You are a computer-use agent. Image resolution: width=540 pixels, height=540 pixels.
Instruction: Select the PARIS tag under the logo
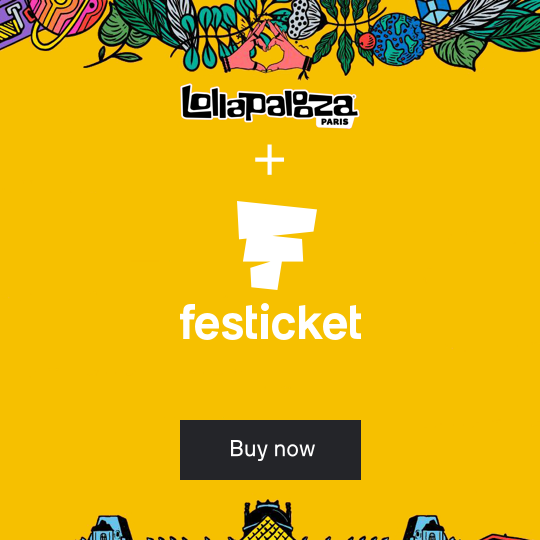pos(334,122)
